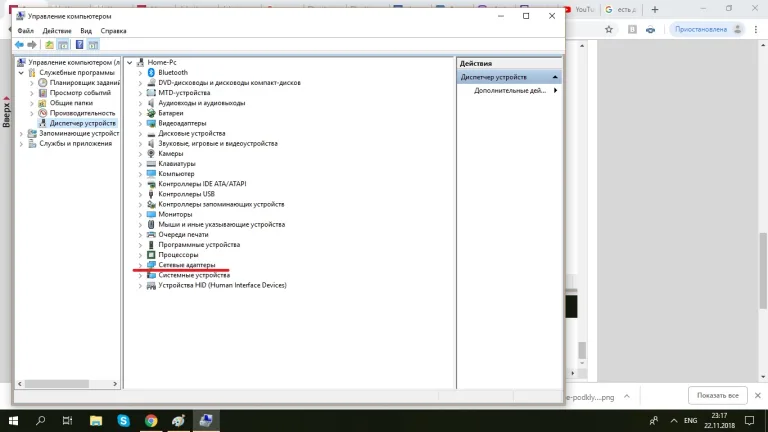This screenshot has width=768, height=432.
Task: Select Общие папки in the left tree
Action: pos(72,103)
